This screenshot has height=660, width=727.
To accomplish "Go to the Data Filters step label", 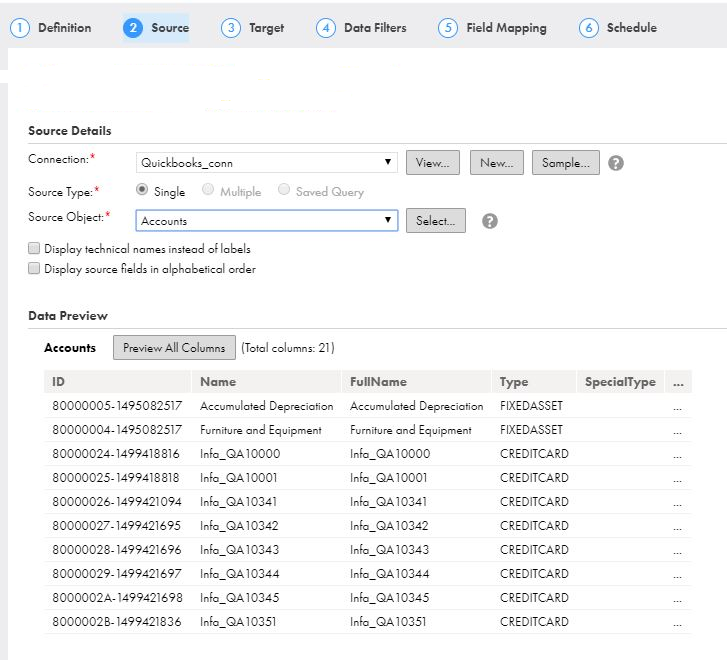I will 375,28.
